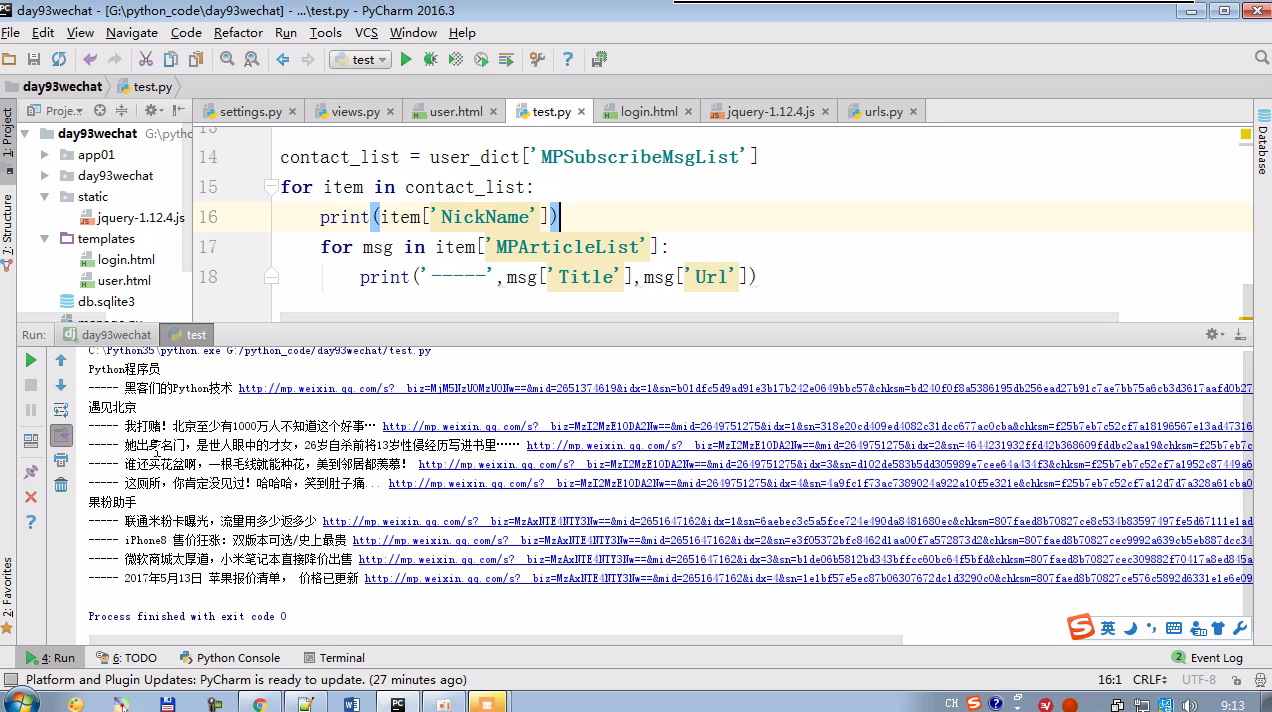The height and width of the screenshot is (712, 1272).
Task: Open Word from the Windows taskbar
Action: coord(352,704)
